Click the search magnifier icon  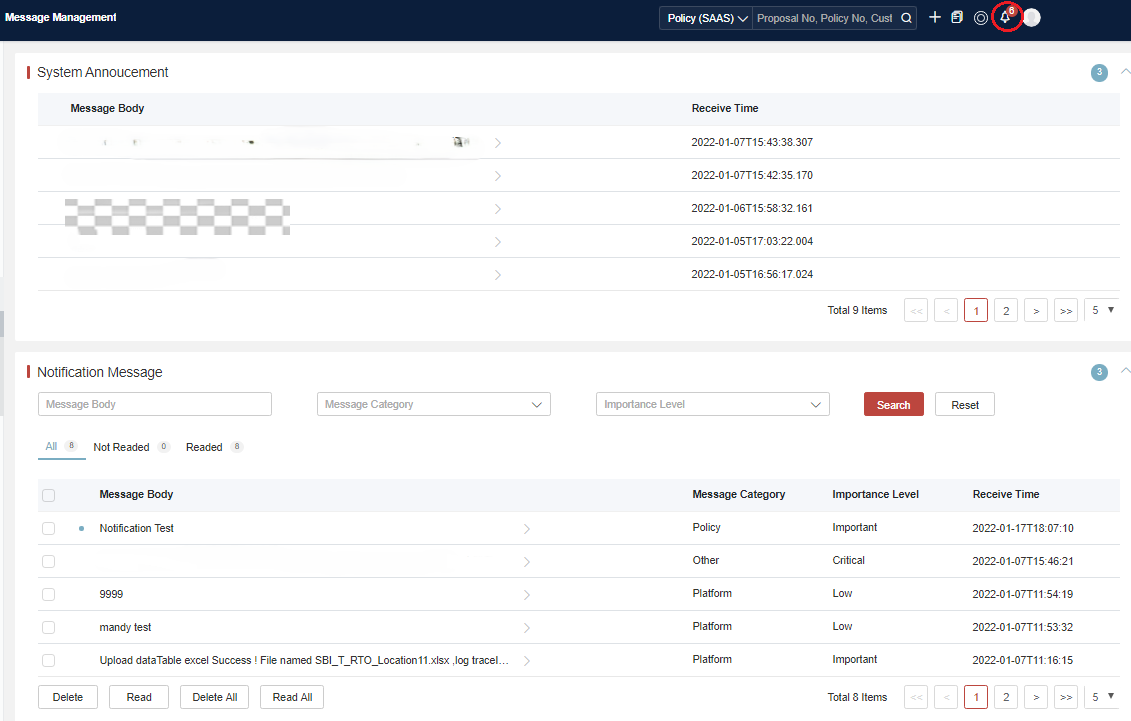[x=906, y=18]
